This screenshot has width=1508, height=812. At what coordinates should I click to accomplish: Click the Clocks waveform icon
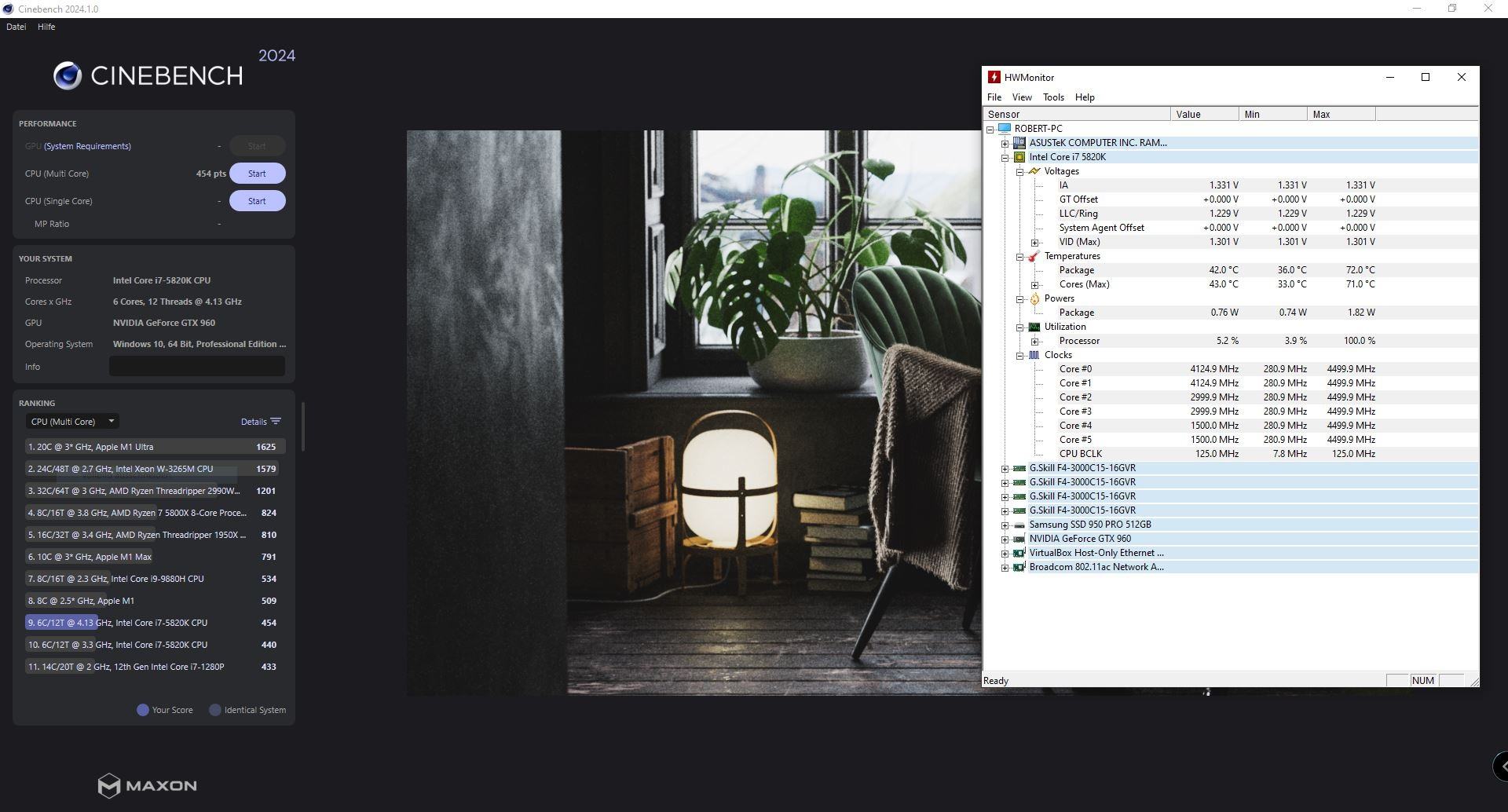point(1034,355)
